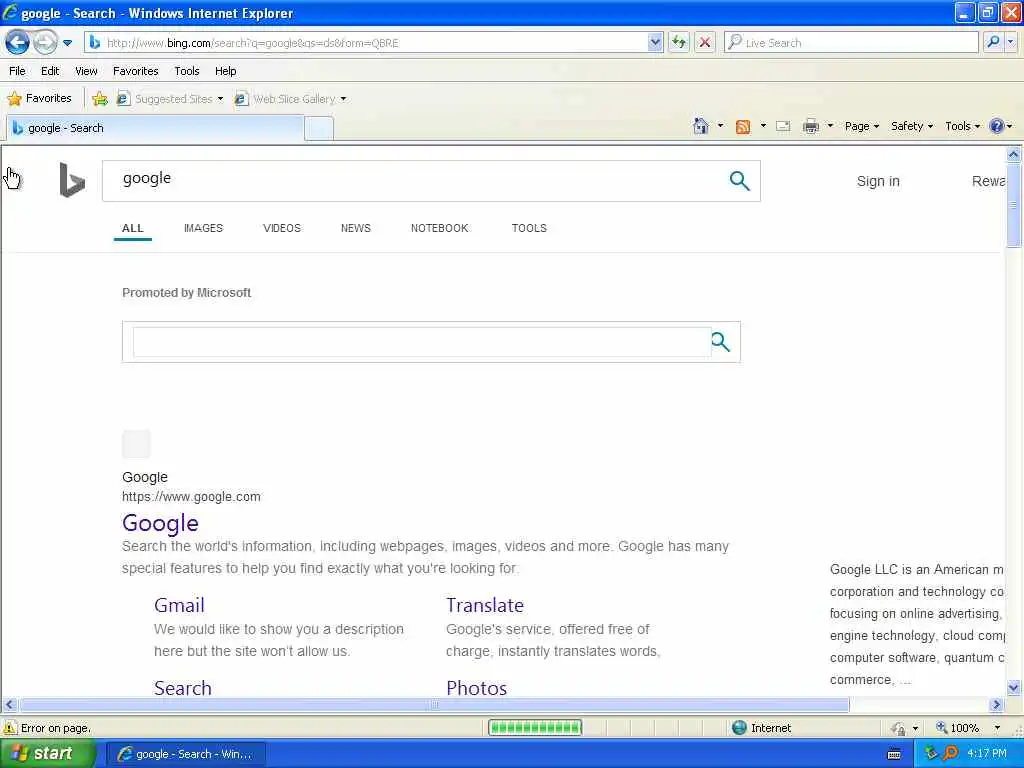The height and width of the screenshot is (768, 1024).
Task: Click horizontal scrollbar right arrow
Action: [x=996, y=705]
